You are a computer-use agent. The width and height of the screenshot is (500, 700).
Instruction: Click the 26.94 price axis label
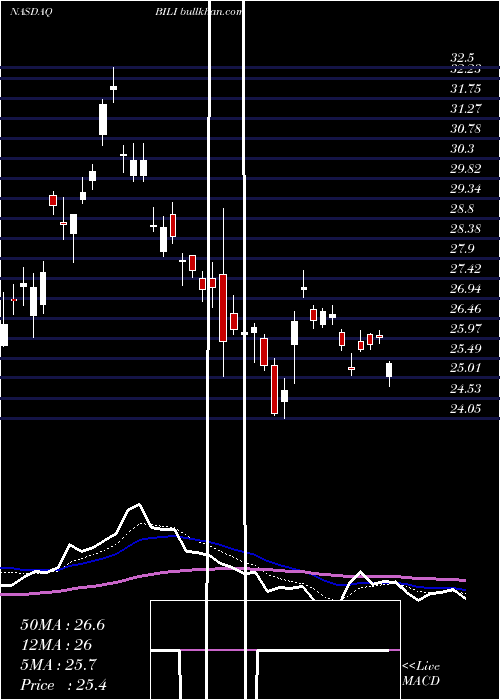click(x=466, y=289)
